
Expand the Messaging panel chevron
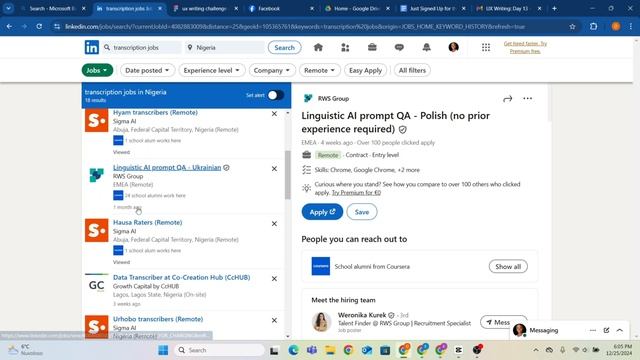[x=620, y=330]
